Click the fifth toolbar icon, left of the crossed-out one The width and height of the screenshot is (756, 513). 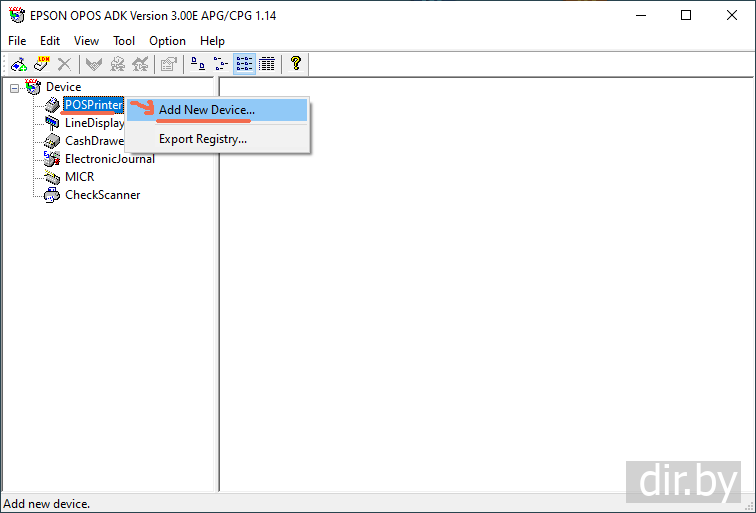(x=117, y=64)
